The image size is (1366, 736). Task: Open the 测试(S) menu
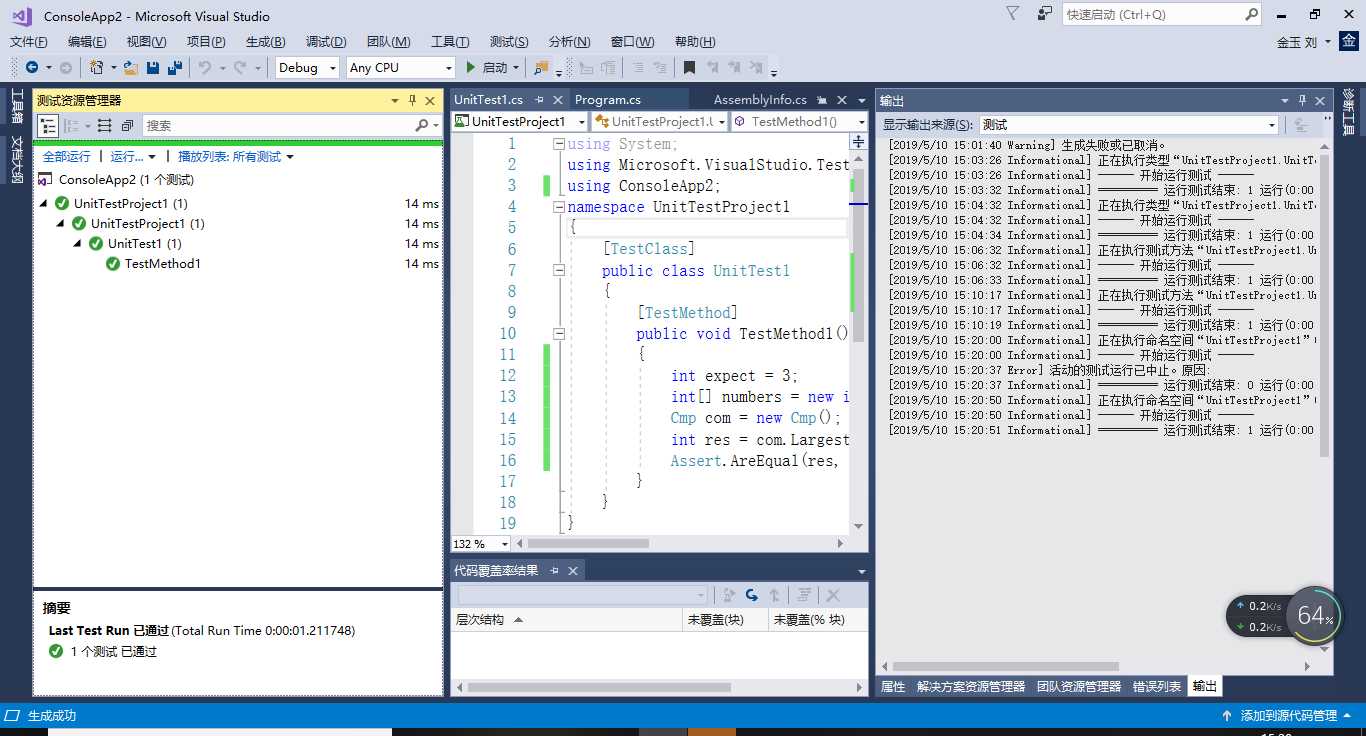tap(509, 42)
